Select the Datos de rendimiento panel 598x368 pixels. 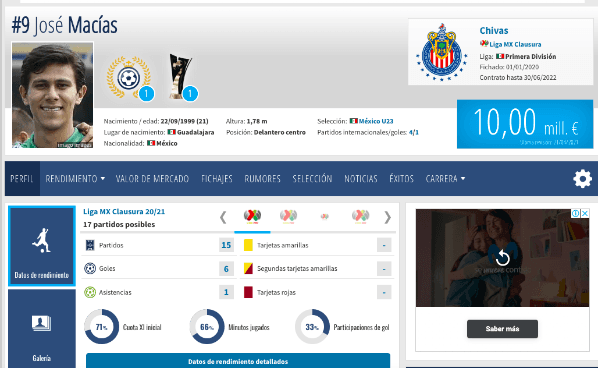(42, 246)
